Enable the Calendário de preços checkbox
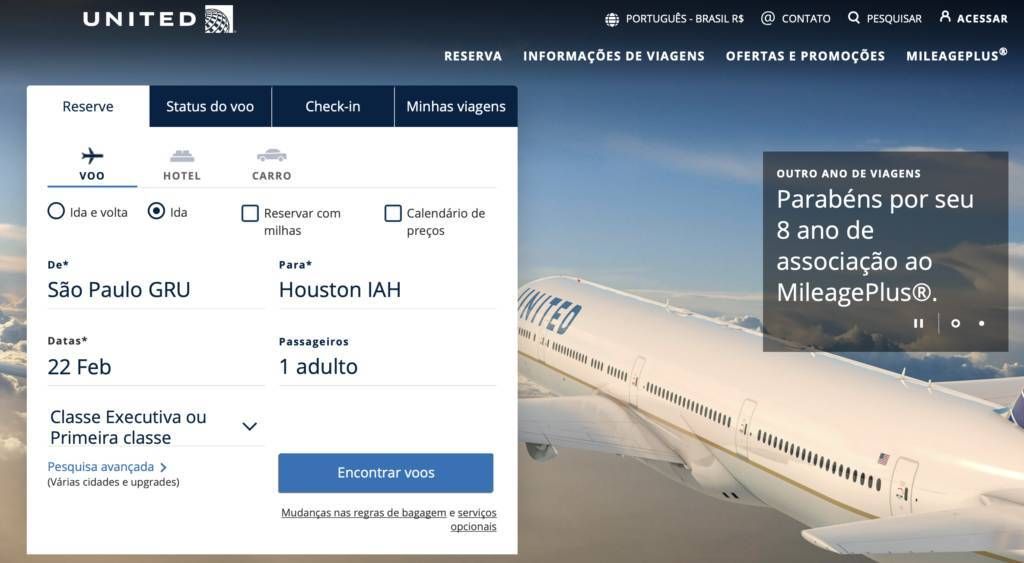Image resolution: width=1024 pixels, height=563 pixels. click(393, 213)
